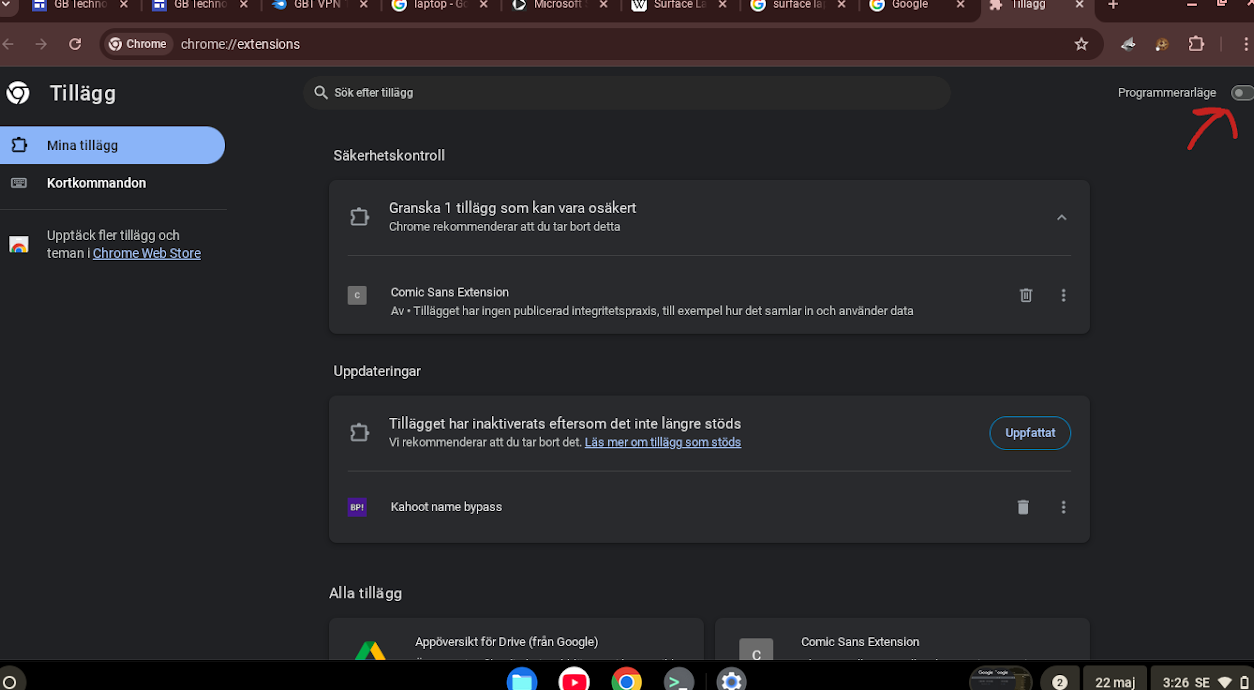
Task: Select Mina tillägg in the sidebar
Action: (112, 145)
